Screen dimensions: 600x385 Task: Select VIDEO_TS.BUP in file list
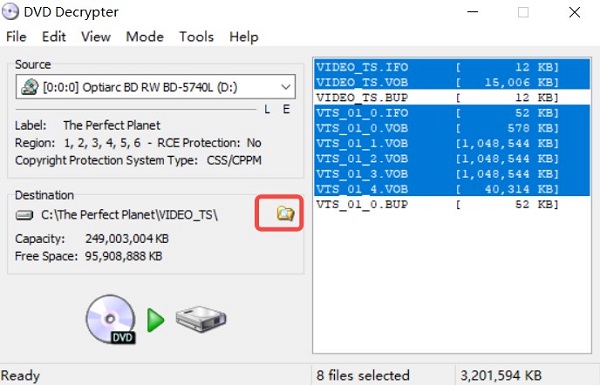pyautogui.click(x=452, y=98)
